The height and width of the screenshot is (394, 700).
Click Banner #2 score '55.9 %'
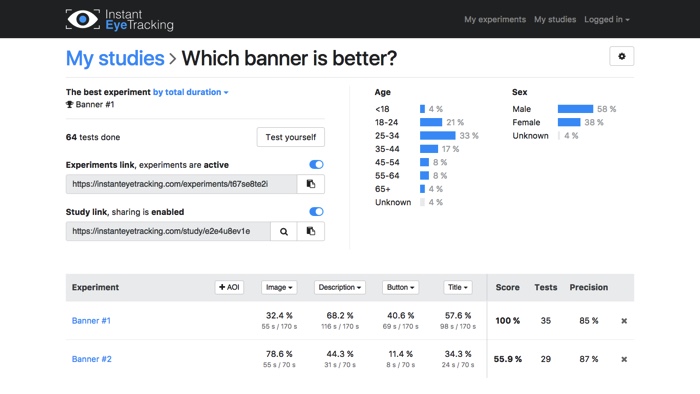click(x=508, y=359)
